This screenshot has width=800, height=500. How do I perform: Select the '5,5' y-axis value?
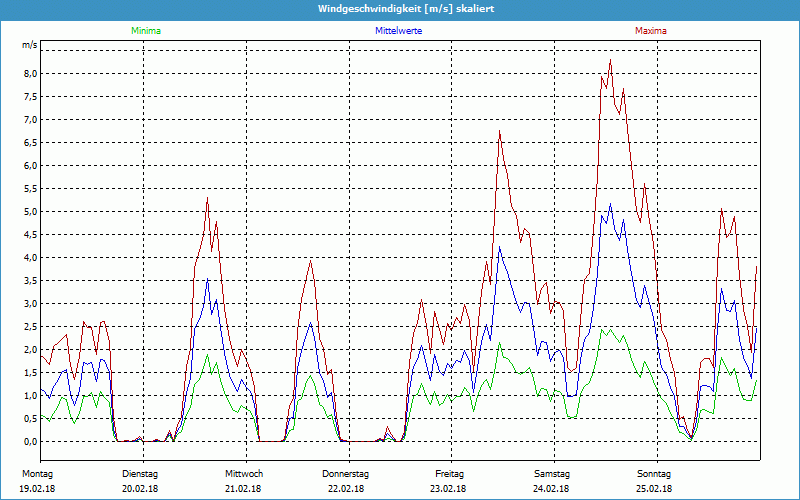tap(30, 188)
